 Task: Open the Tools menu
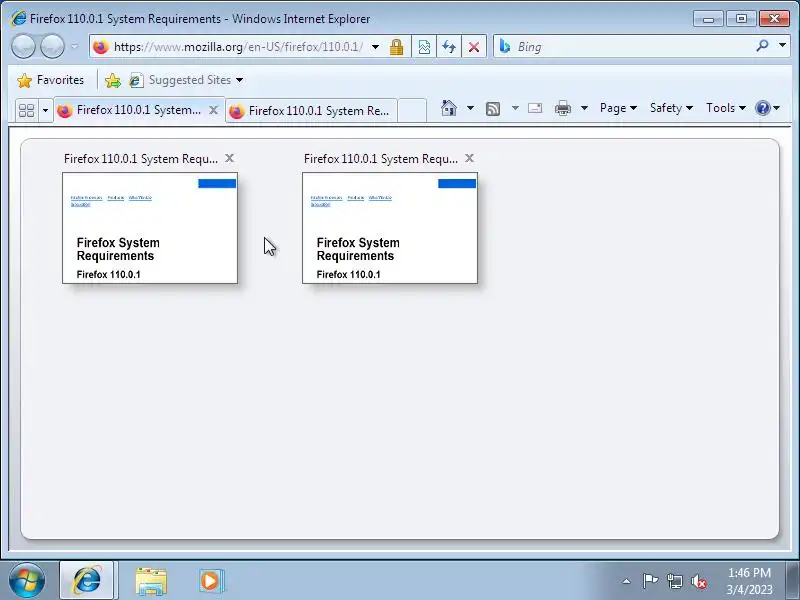tap(726, 108)
